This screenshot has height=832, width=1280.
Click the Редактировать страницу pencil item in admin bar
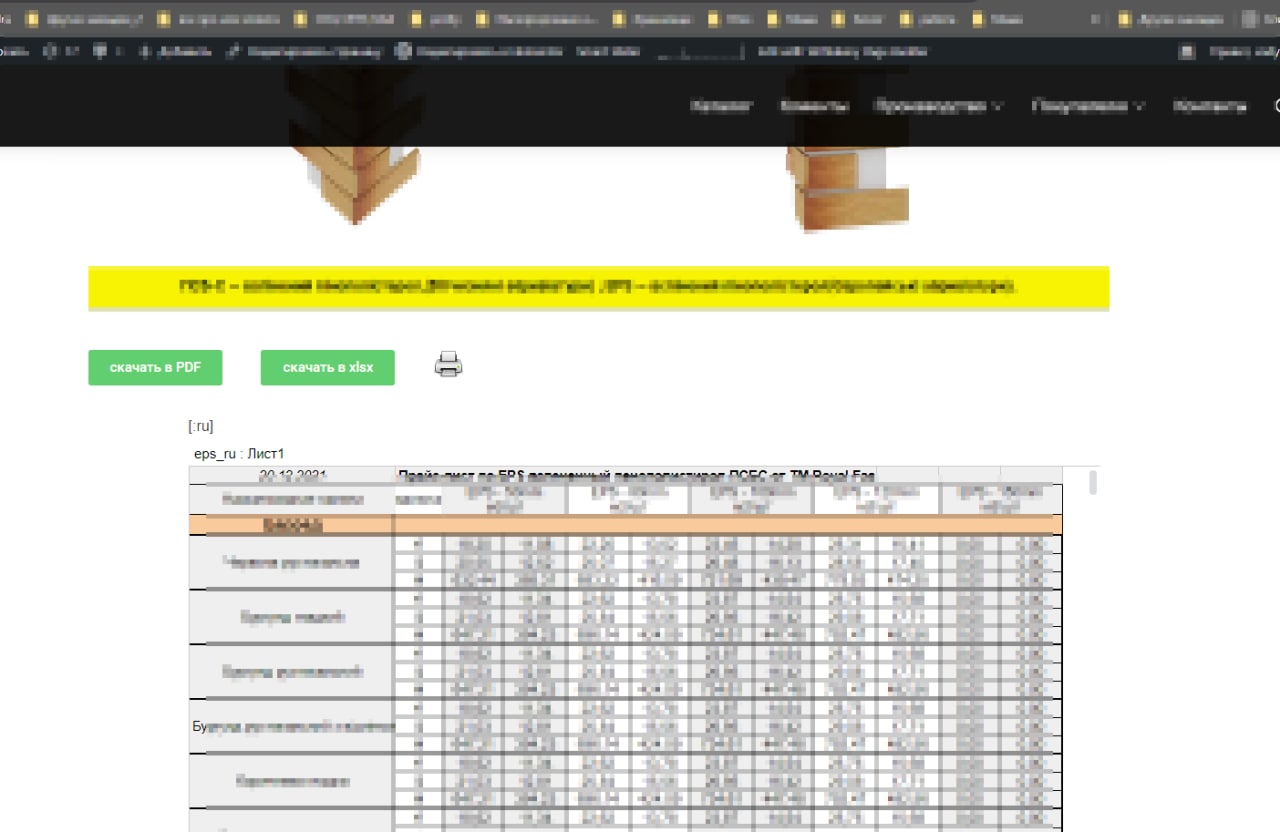tap(305, 52)
